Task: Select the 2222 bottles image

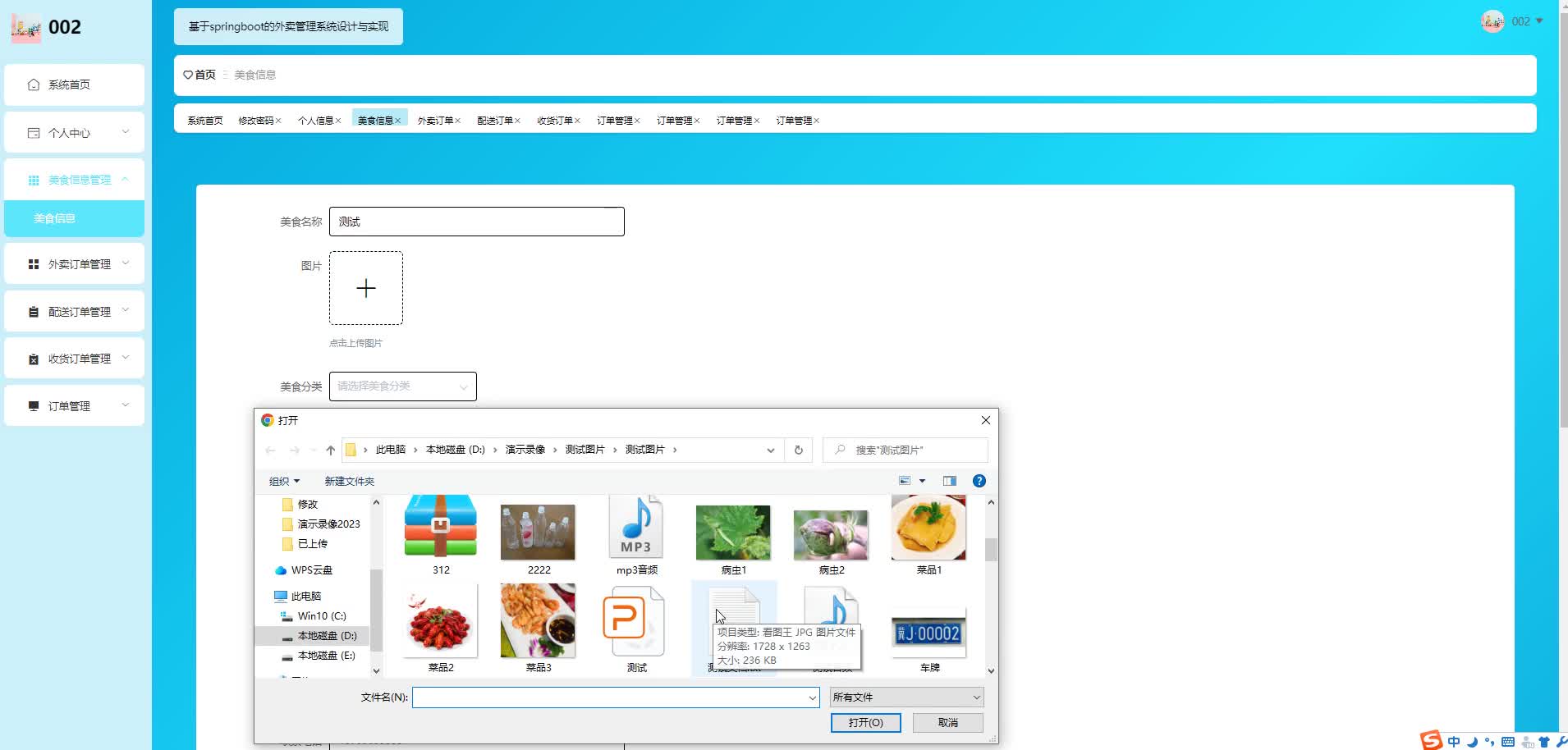Action: (x=539, y=539)
